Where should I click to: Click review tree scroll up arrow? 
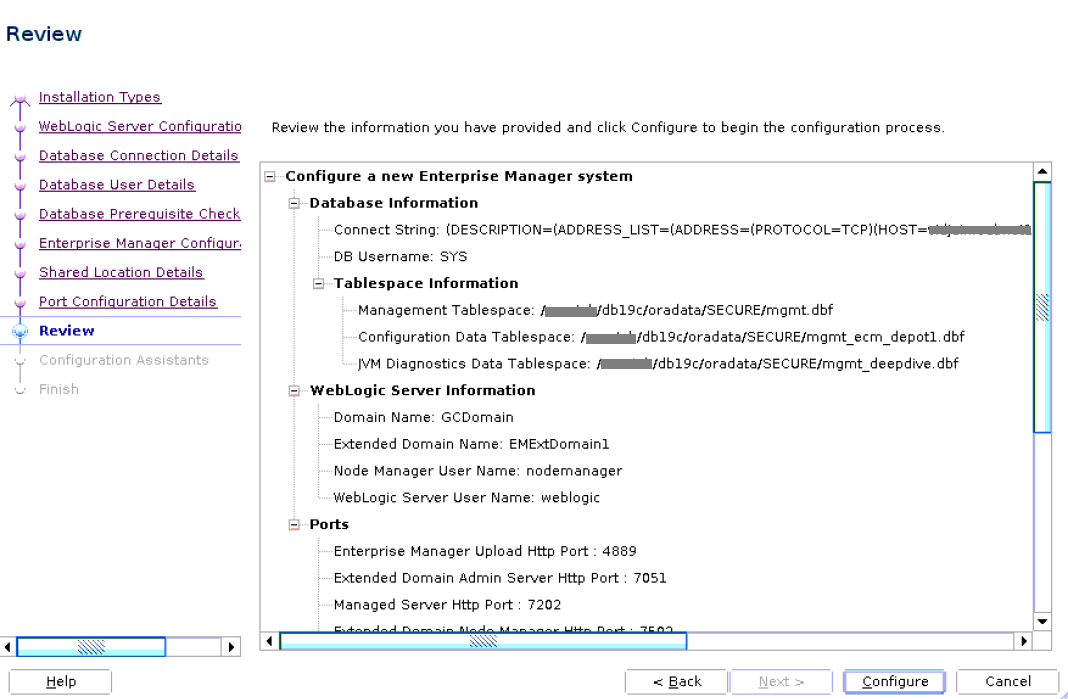pos(1042,172)
